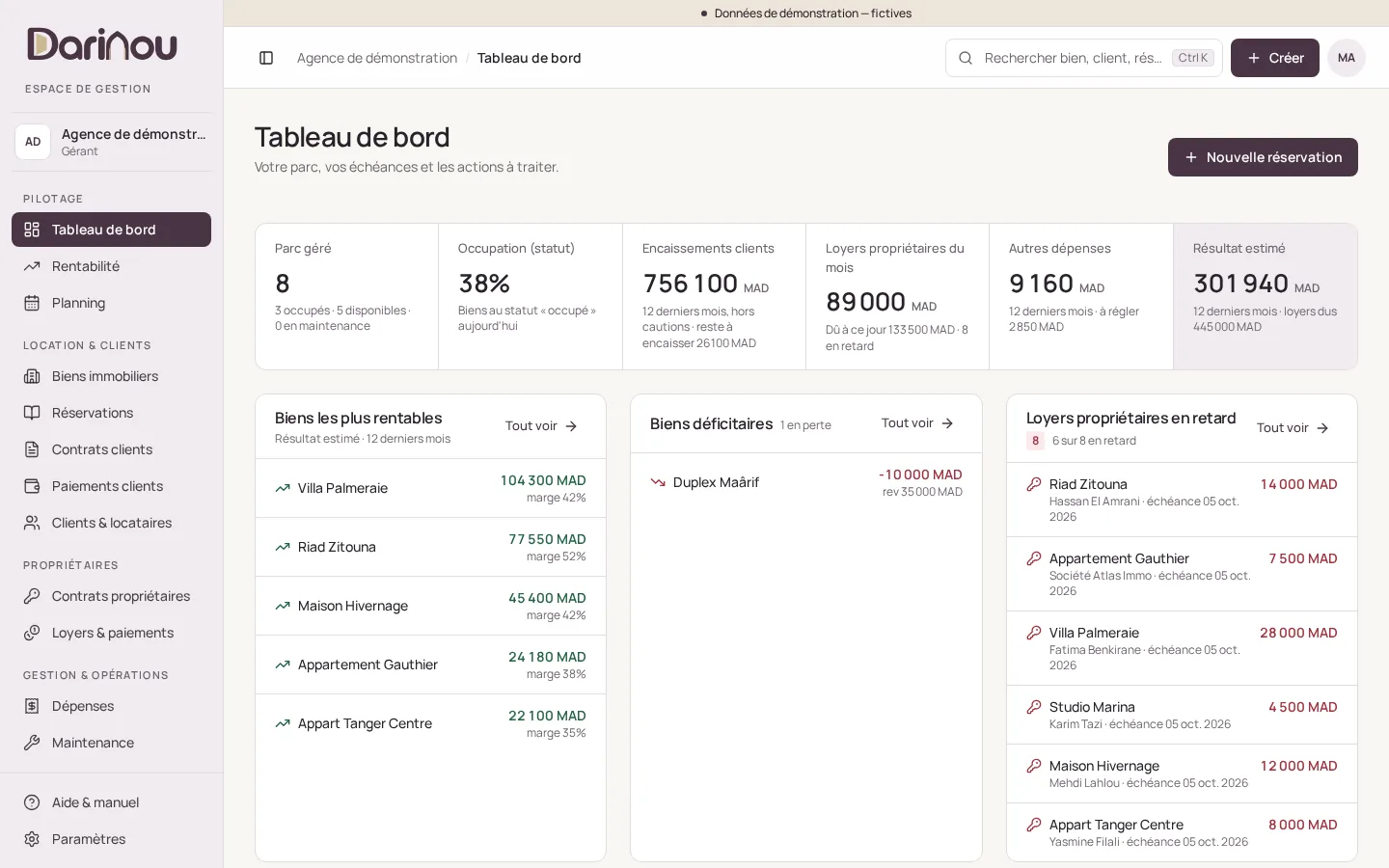Click the 8 late-rent count badge

[1035, 441]
